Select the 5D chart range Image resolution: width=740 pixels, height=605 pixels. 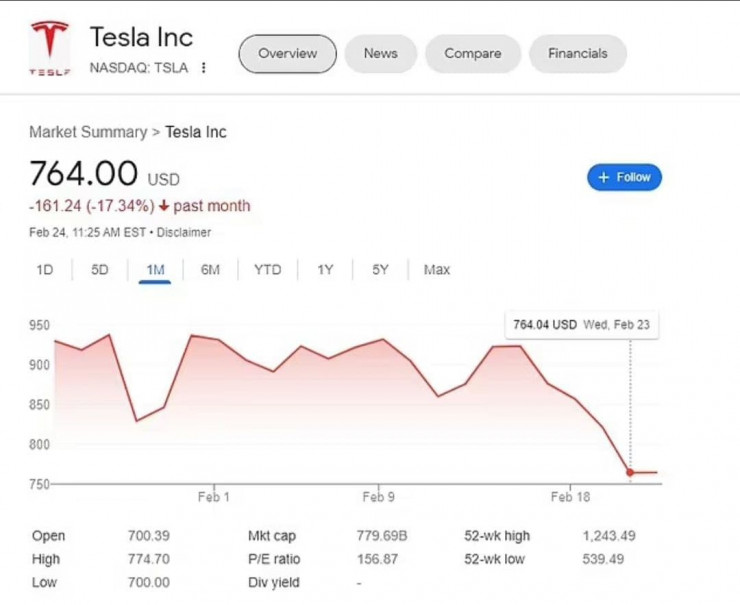tap(100, 270)
